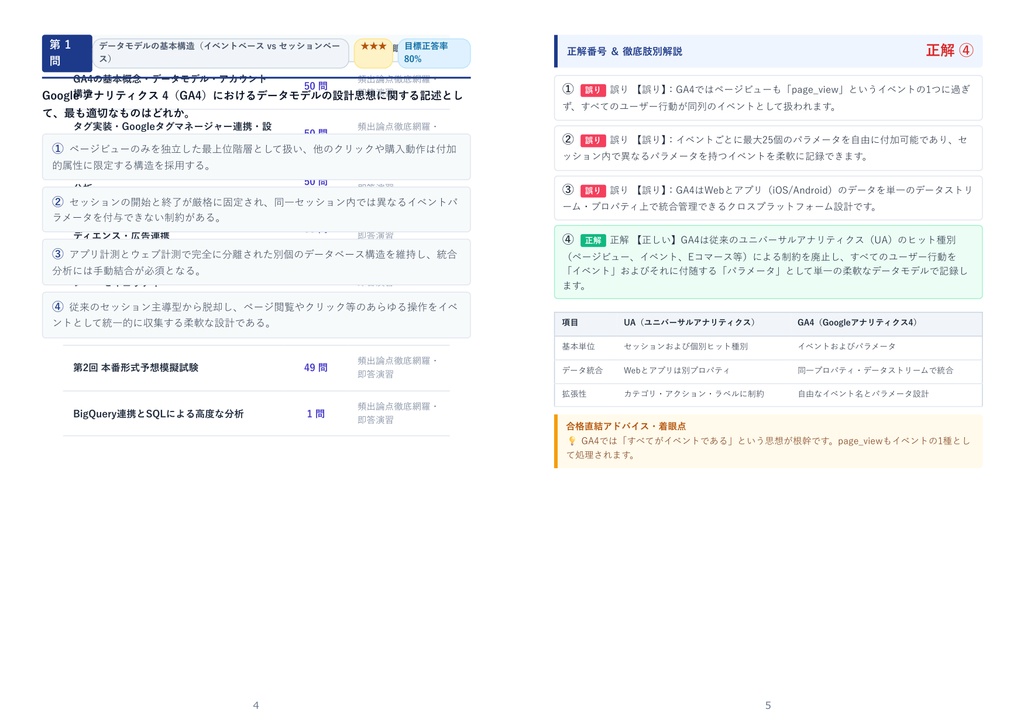Click the 基本単位 table cell
Screen dimensions: 1024x727
click(578, 347)
